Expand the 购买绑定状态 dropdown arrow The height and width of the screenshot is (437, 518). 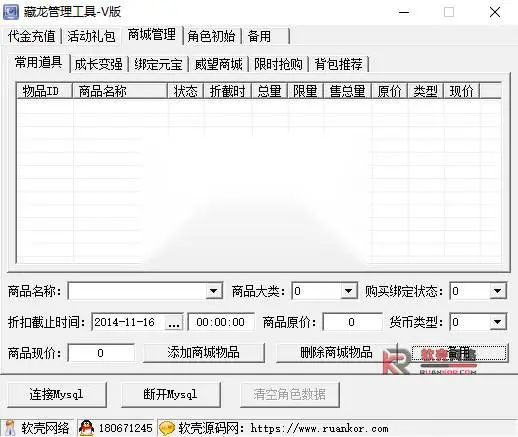(x=498, y=291)
